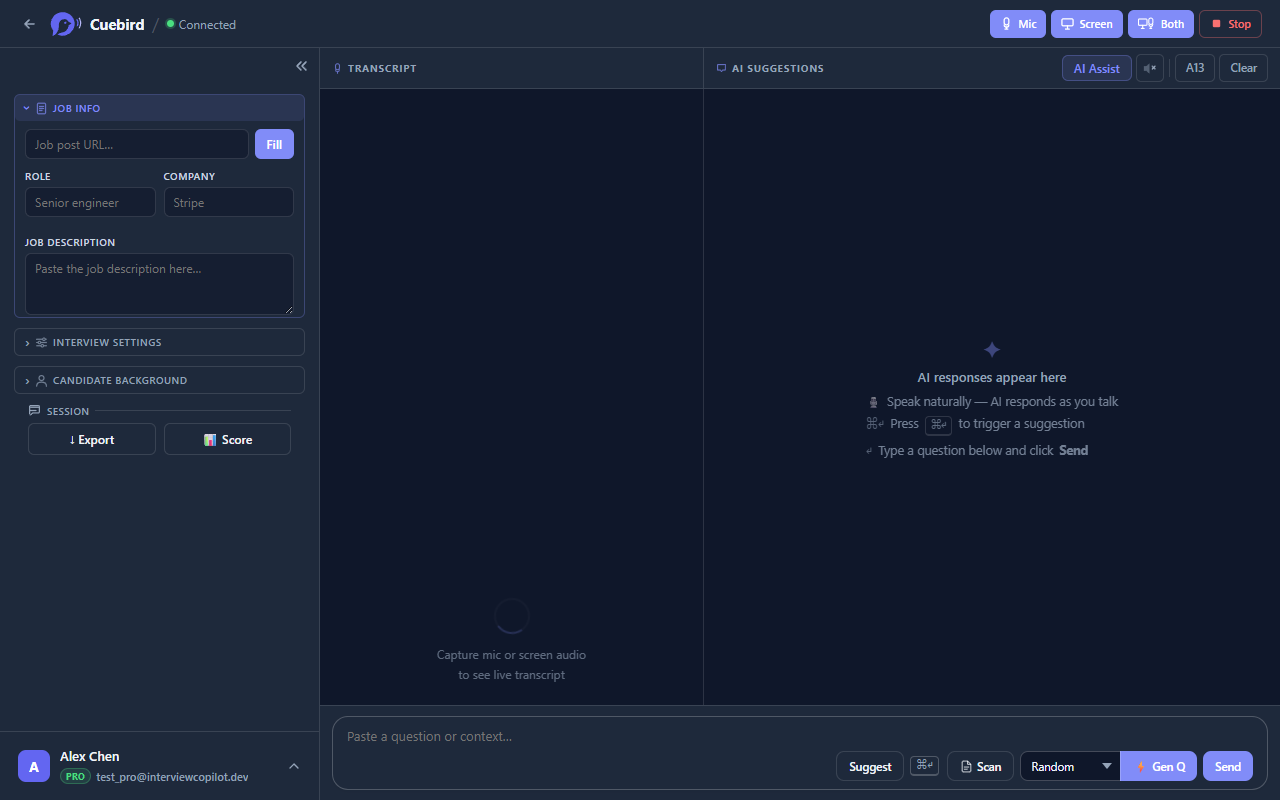The image size is (1280, 800).
Task: Click the test_pro@interviewcopilot.dev email
Action: coord(172,776)
